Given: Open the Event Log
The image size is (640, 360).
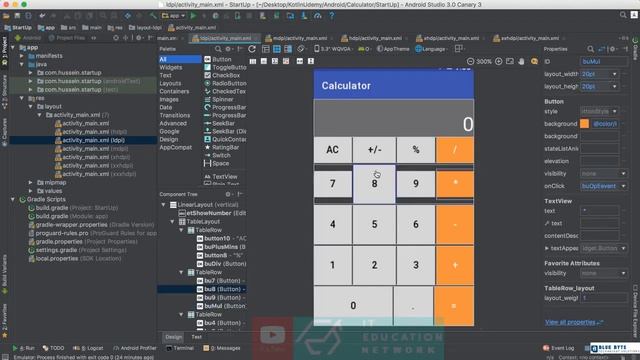Looking at the screenshot, I should coord(558,348).
